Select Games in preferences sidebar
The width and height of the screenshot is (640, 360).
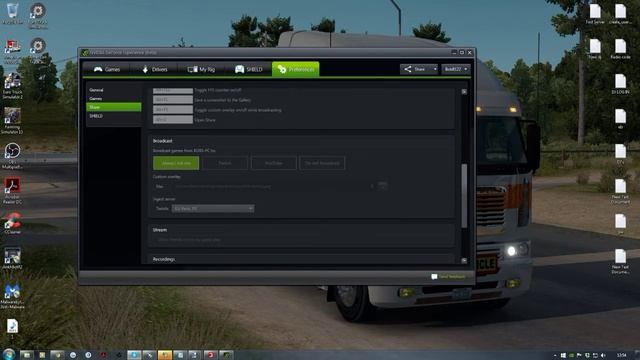tap(96, 99)
